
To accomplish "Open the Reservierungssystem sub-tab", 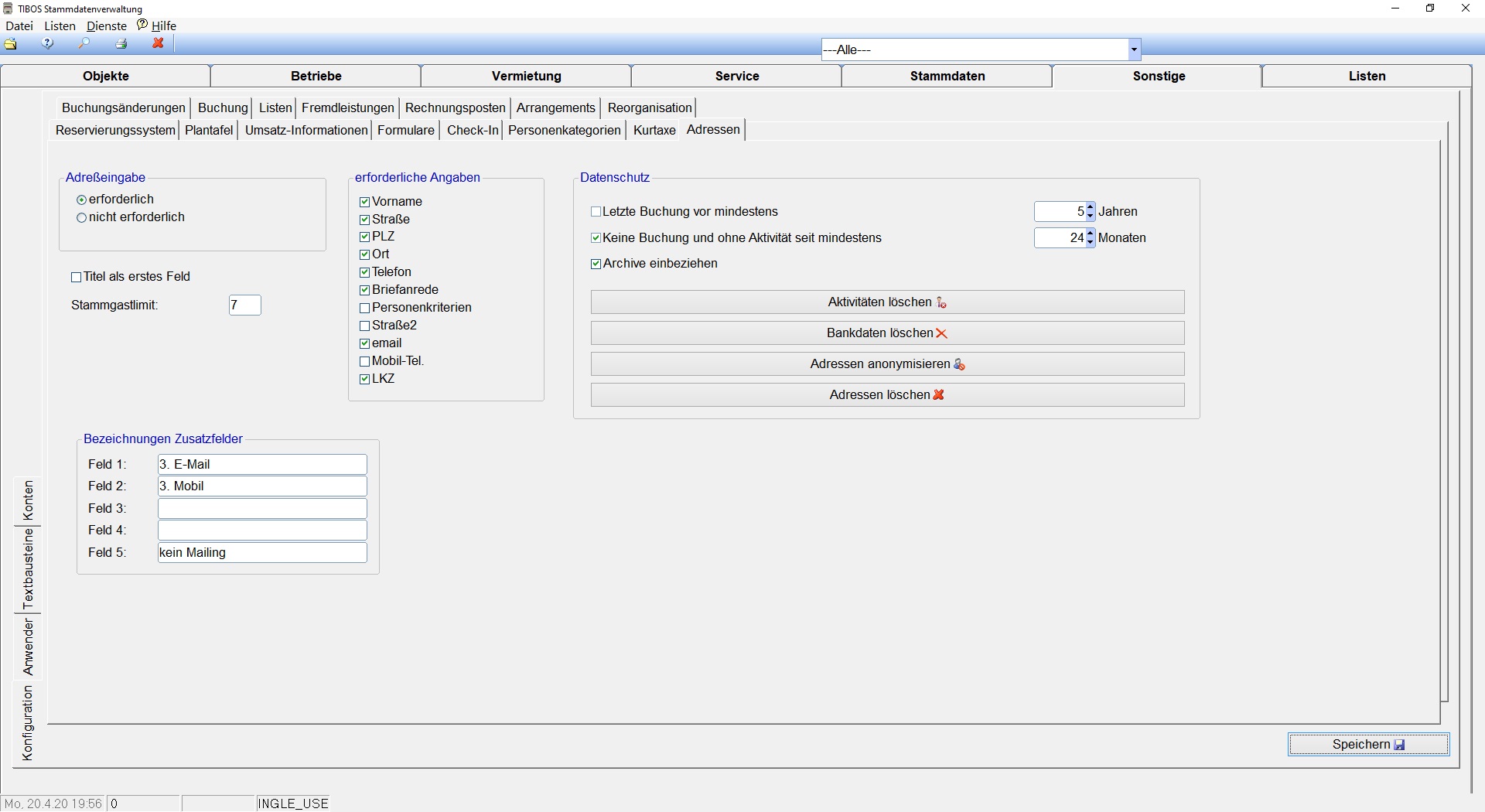I will (115, 130).
